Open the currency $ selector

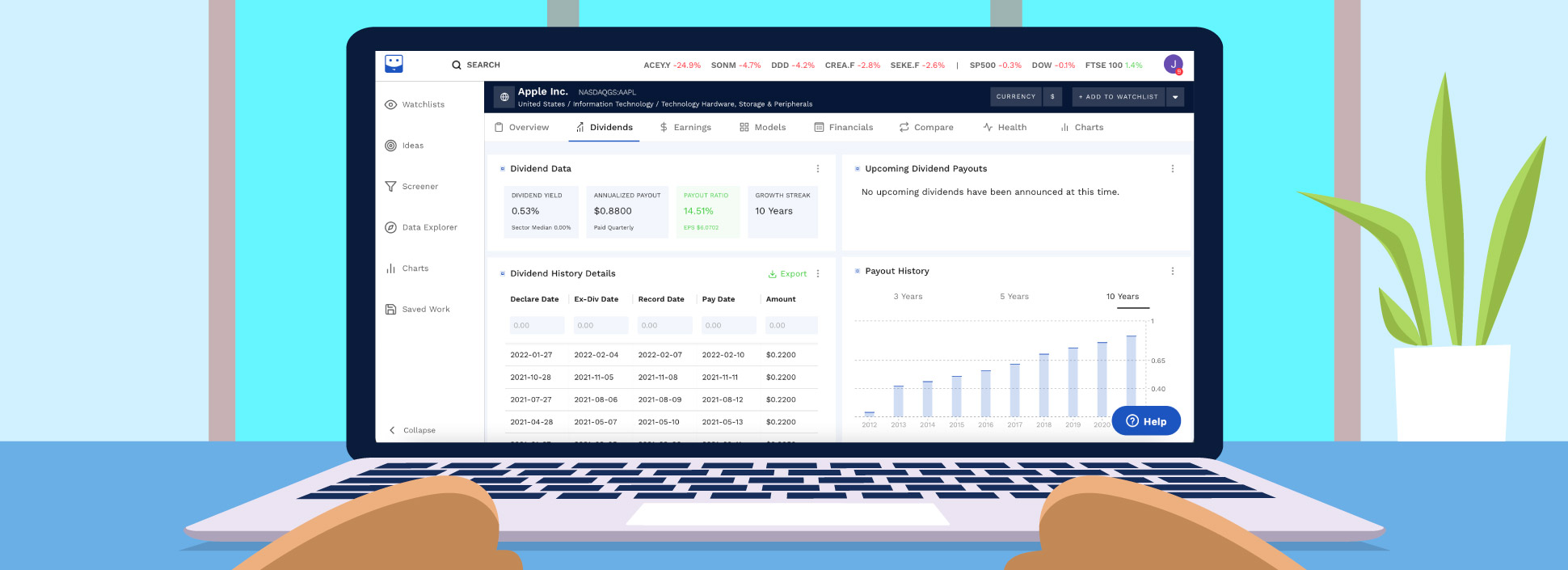(1052, 97)
